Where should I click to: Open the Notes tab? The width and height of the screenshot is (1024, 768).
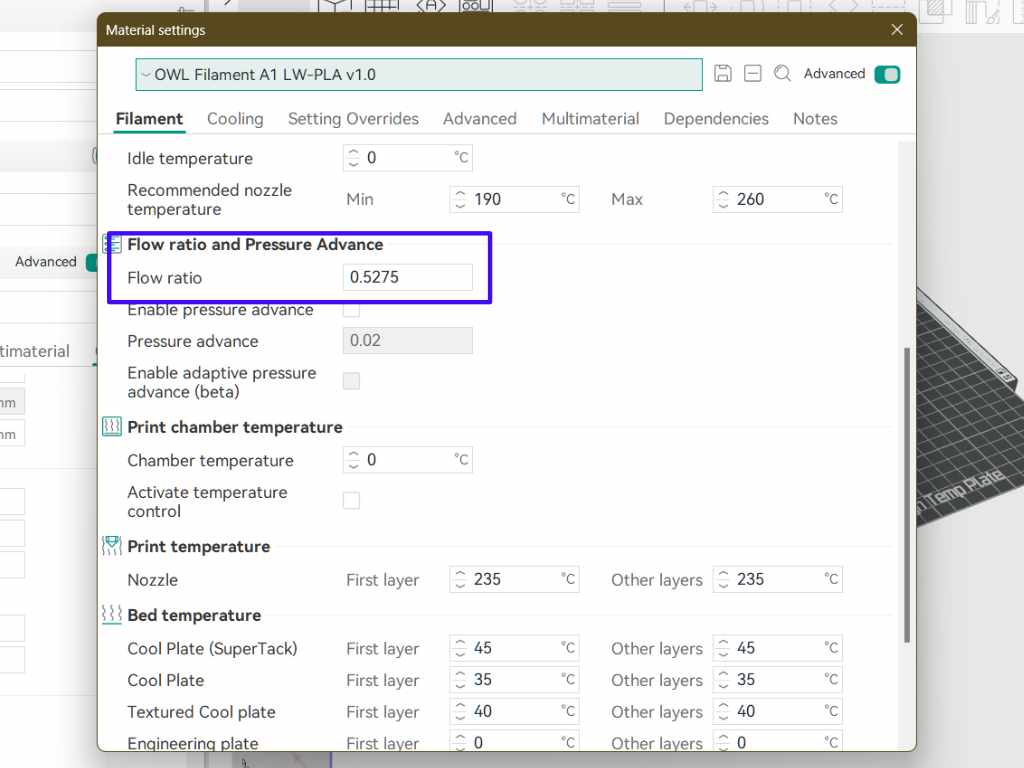pos(815,119)
